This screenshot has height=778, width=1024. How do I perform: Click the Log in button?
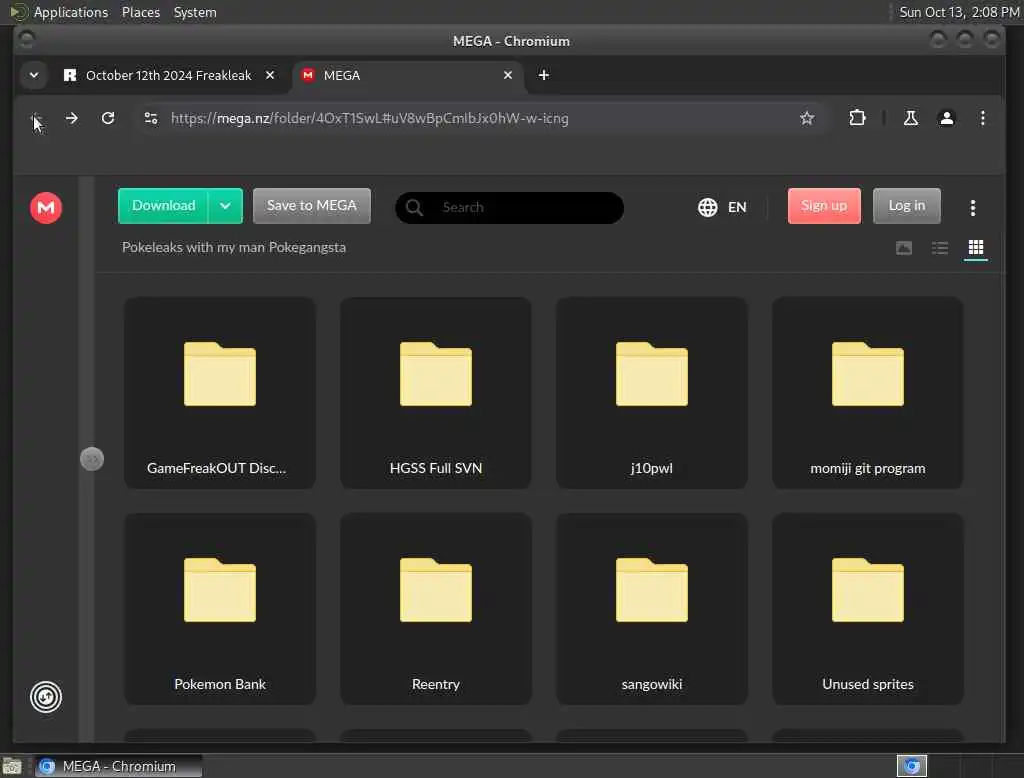click(x=906, y=206)
